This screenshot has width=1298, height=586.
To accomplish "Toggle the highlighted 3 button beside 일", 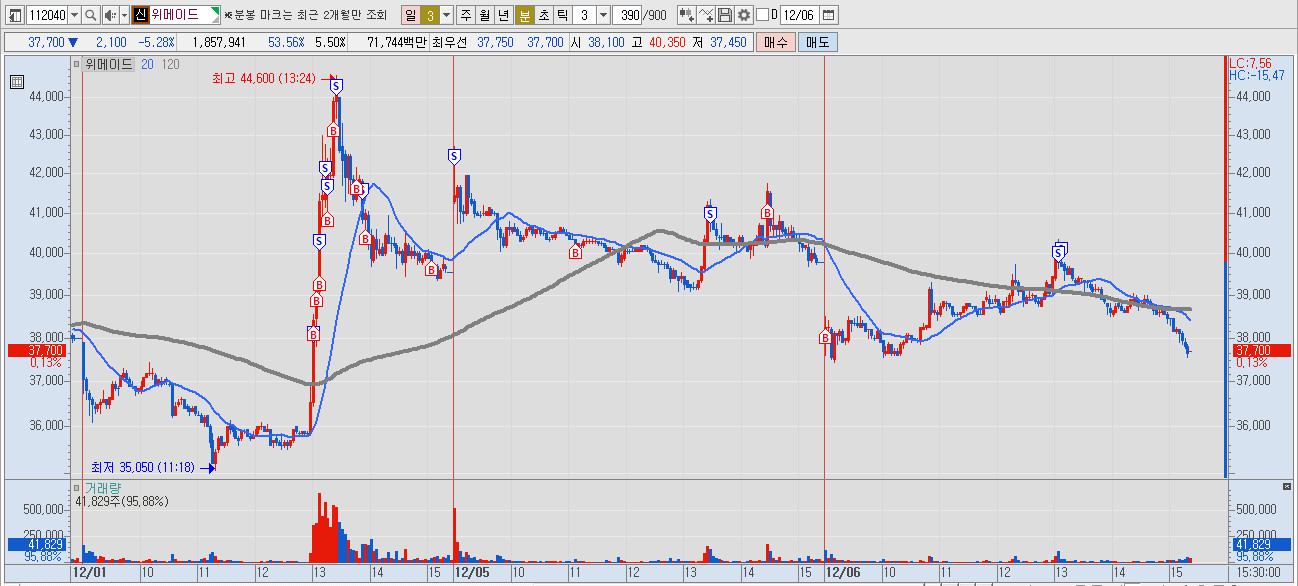I will [x=429, y=15].
